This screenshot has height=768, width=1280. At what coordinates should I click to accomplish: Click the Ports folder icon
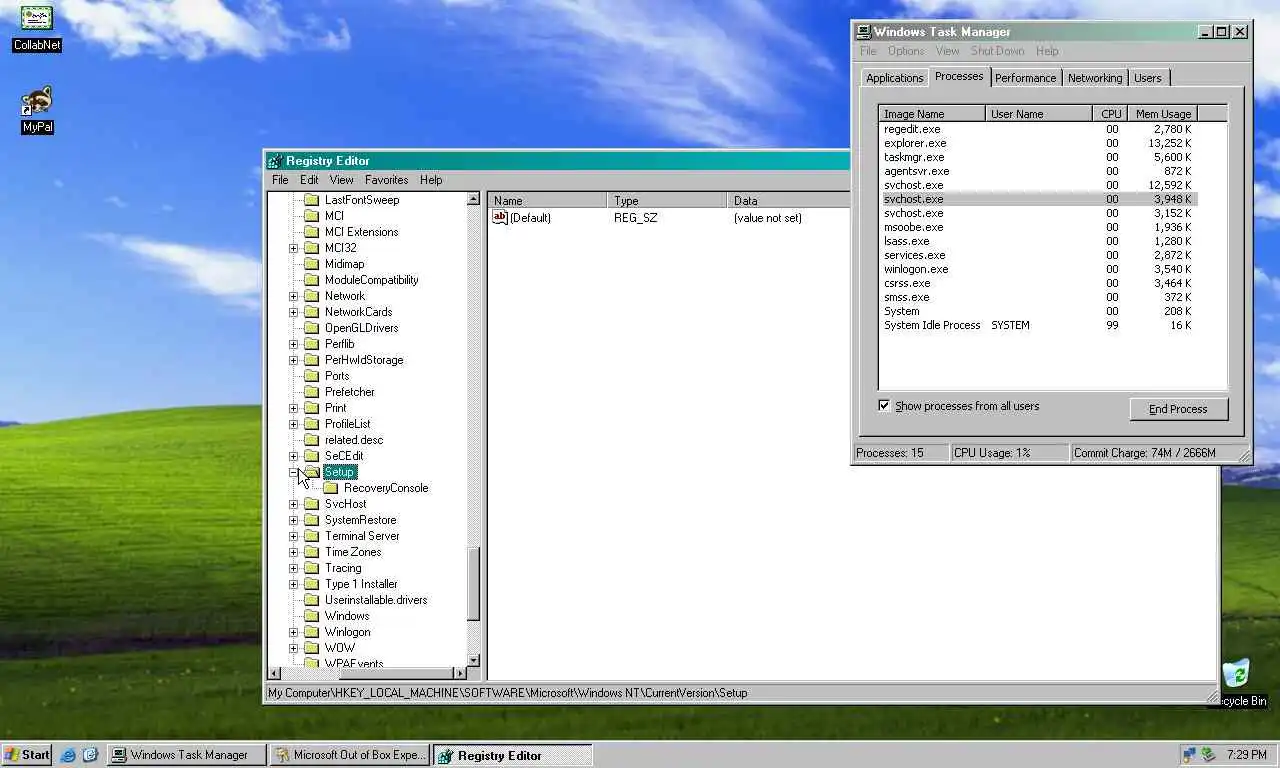pos(312,376)
